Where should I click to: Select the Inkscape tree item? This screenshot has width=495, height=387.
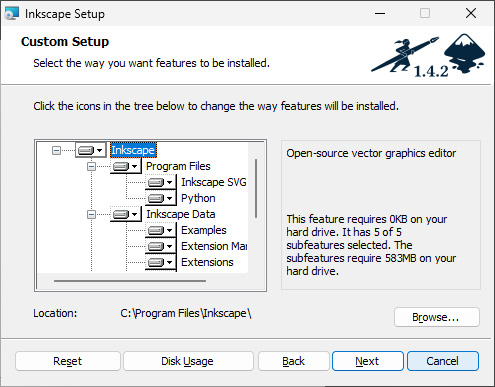[133, 150]
